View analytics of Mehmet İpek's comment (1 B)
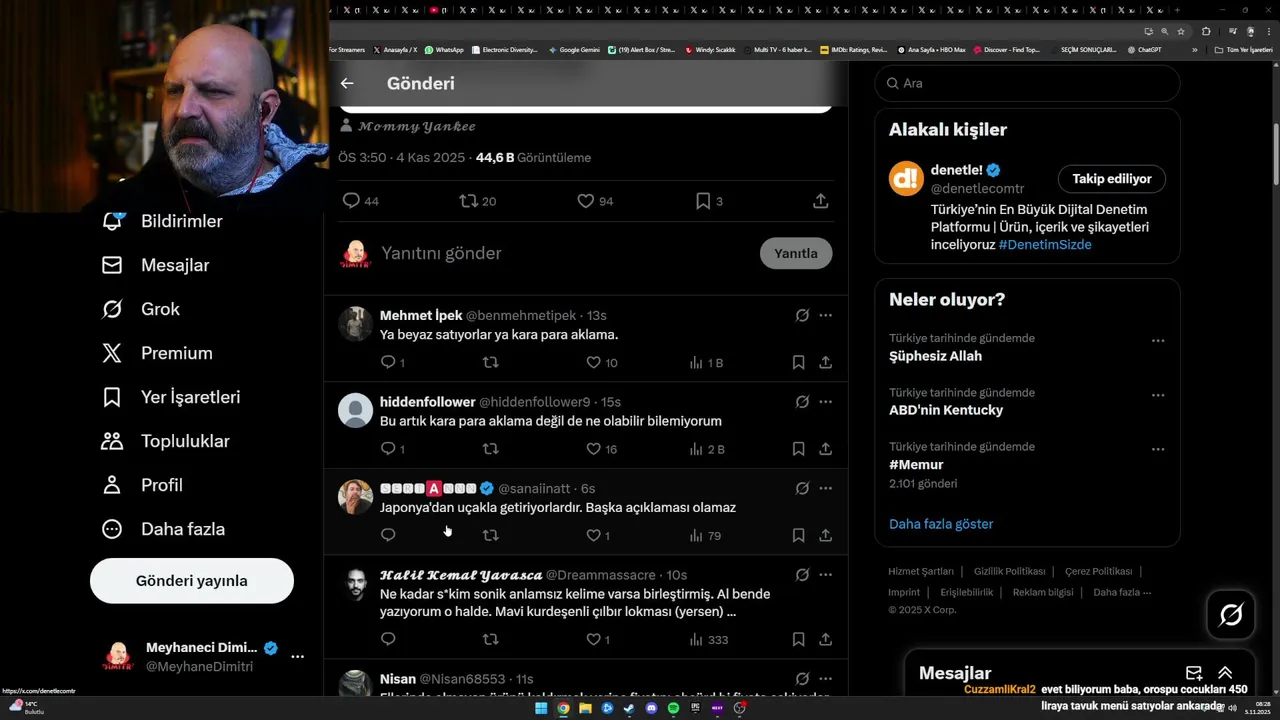This screenshot has width=1280, height=720. 706,362
